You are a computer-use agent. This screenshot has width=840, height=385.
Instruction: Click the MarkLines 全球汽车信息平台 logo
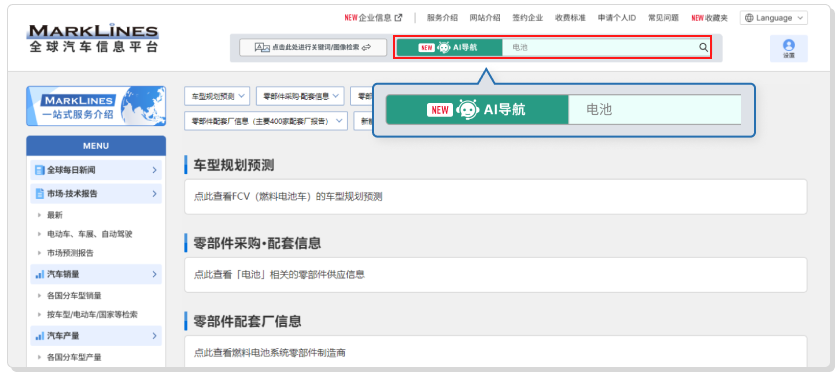coord(94,37)
